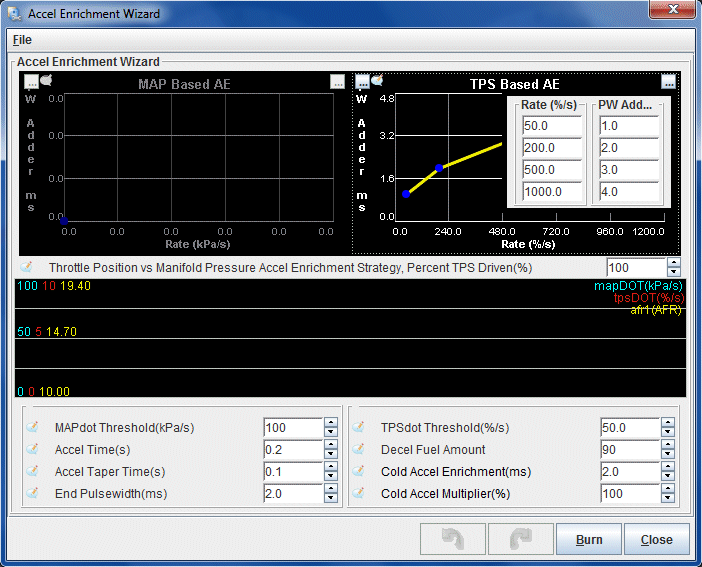Image resolution: width=702 pixels, height=567 pixels.
Task: Increase End Pulsewidth with up arrow
Action: pos(331,489)
